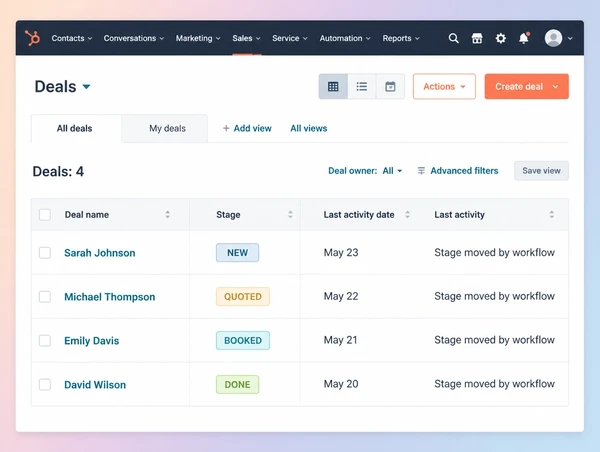This screenshot has height=452, width=600.
Task: Open the Deals title dropdown arrow
Action: pyautogui.click(x=86, y=86)
